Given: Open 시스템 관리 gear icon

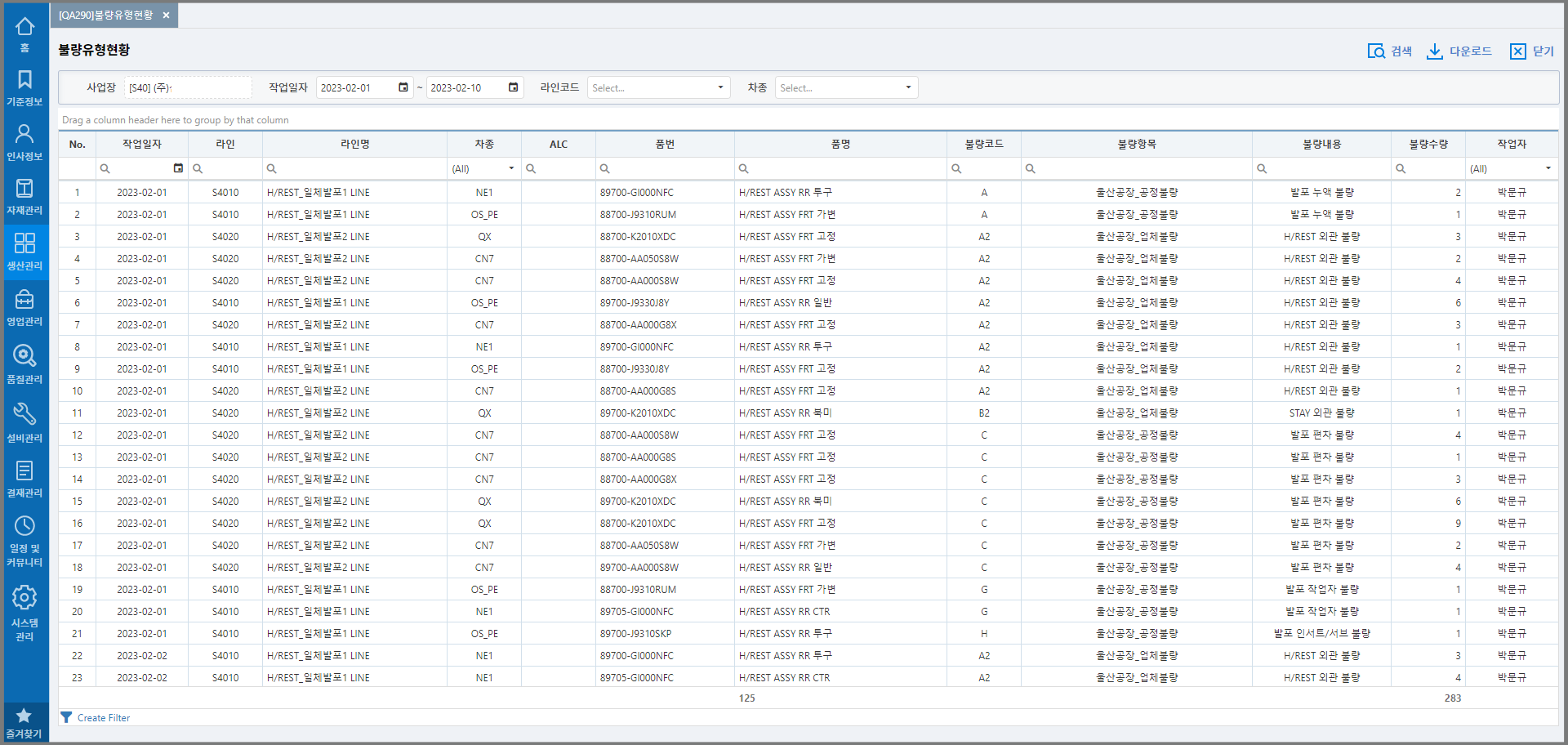Looking at the screenshot, I should click(24, 613).
